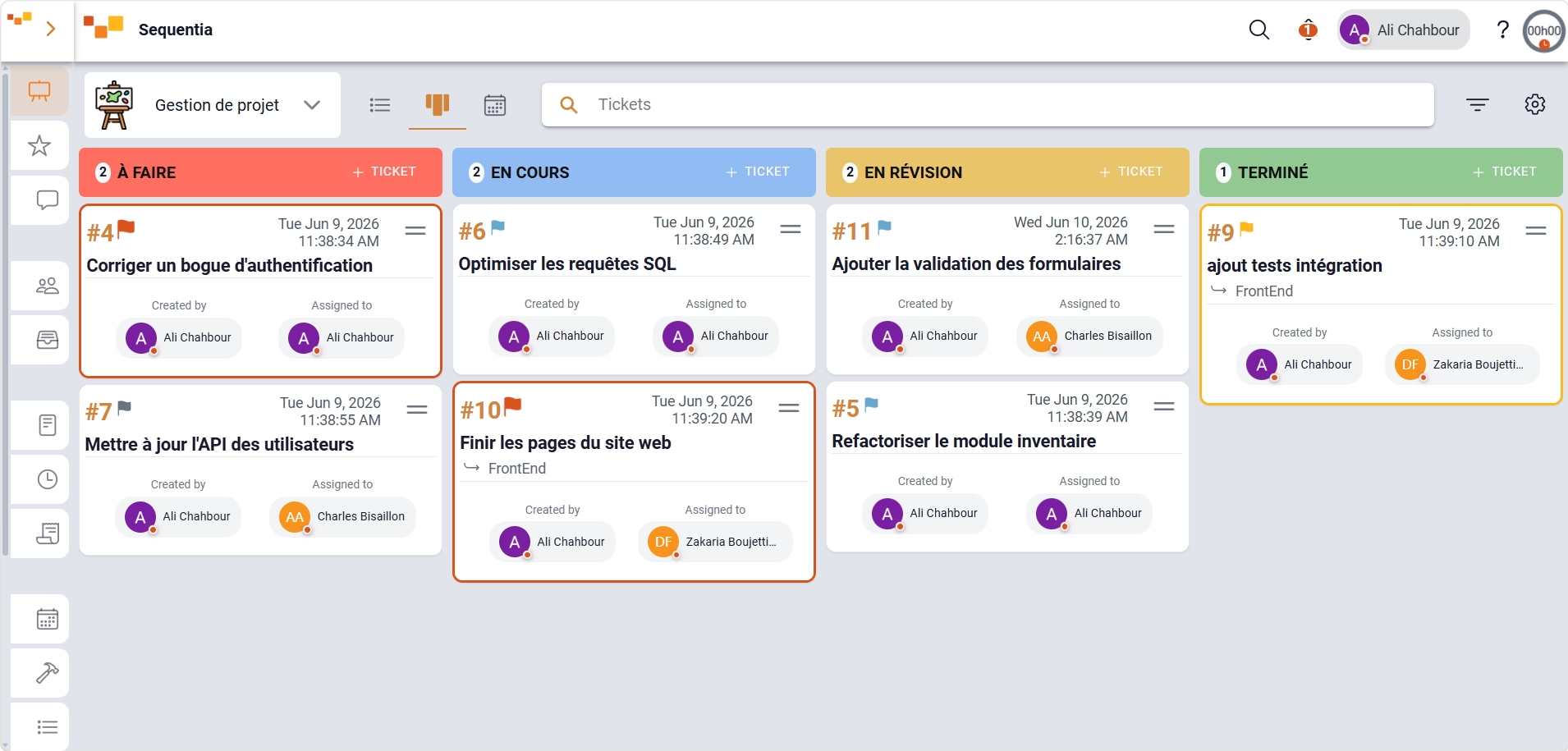
Task: Click Zakaria Boujetti assignee on ticket #9
Action: click(x=1461, y=364)
